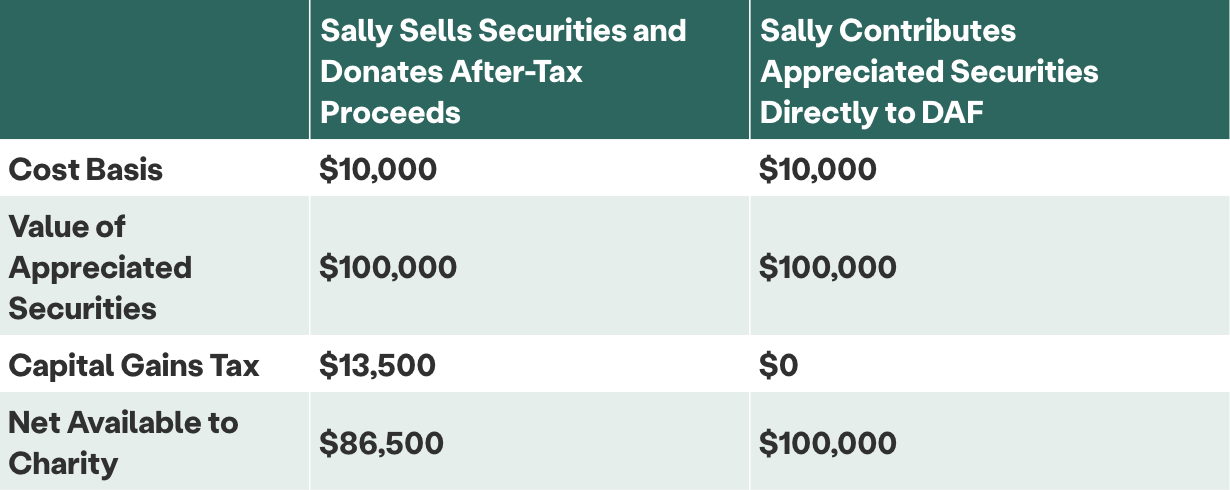Select the 'Cost Basis' row label
The height and width of the screenshot is (490, 1230).
pos(86,169)
